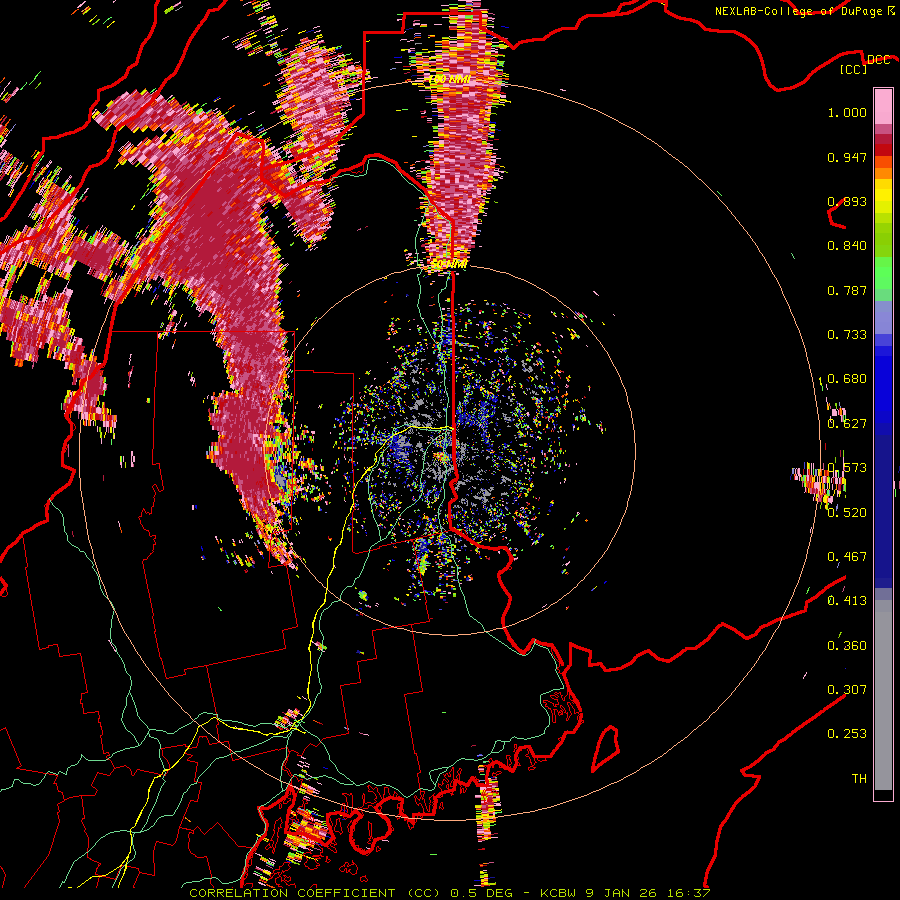This screenshot has height=900, width=900.
Task: Click the CORRELATION COEFFICIENT (CC) caption text
Action: point(315,893)
